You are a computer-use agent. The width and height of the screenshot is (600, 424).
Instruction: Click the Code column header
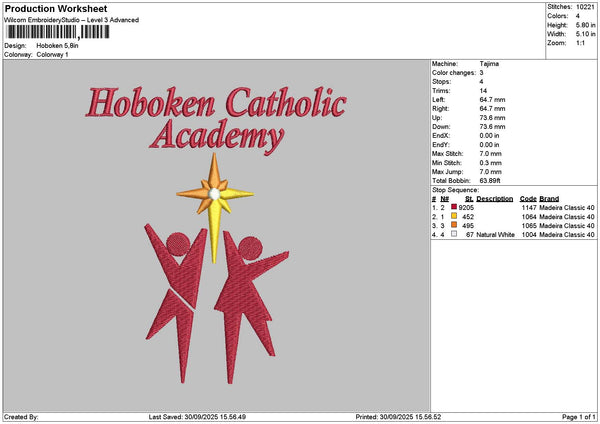528,198
